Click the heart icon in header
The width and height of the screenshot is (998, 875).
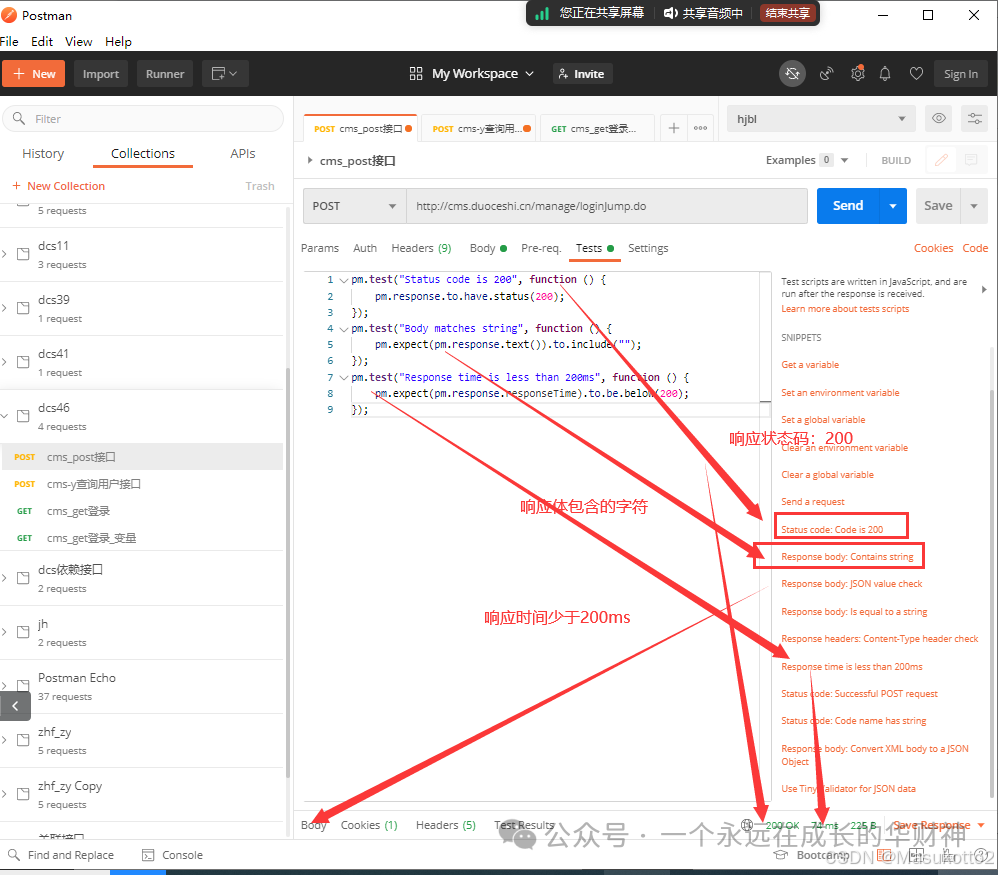pos(916,74)
